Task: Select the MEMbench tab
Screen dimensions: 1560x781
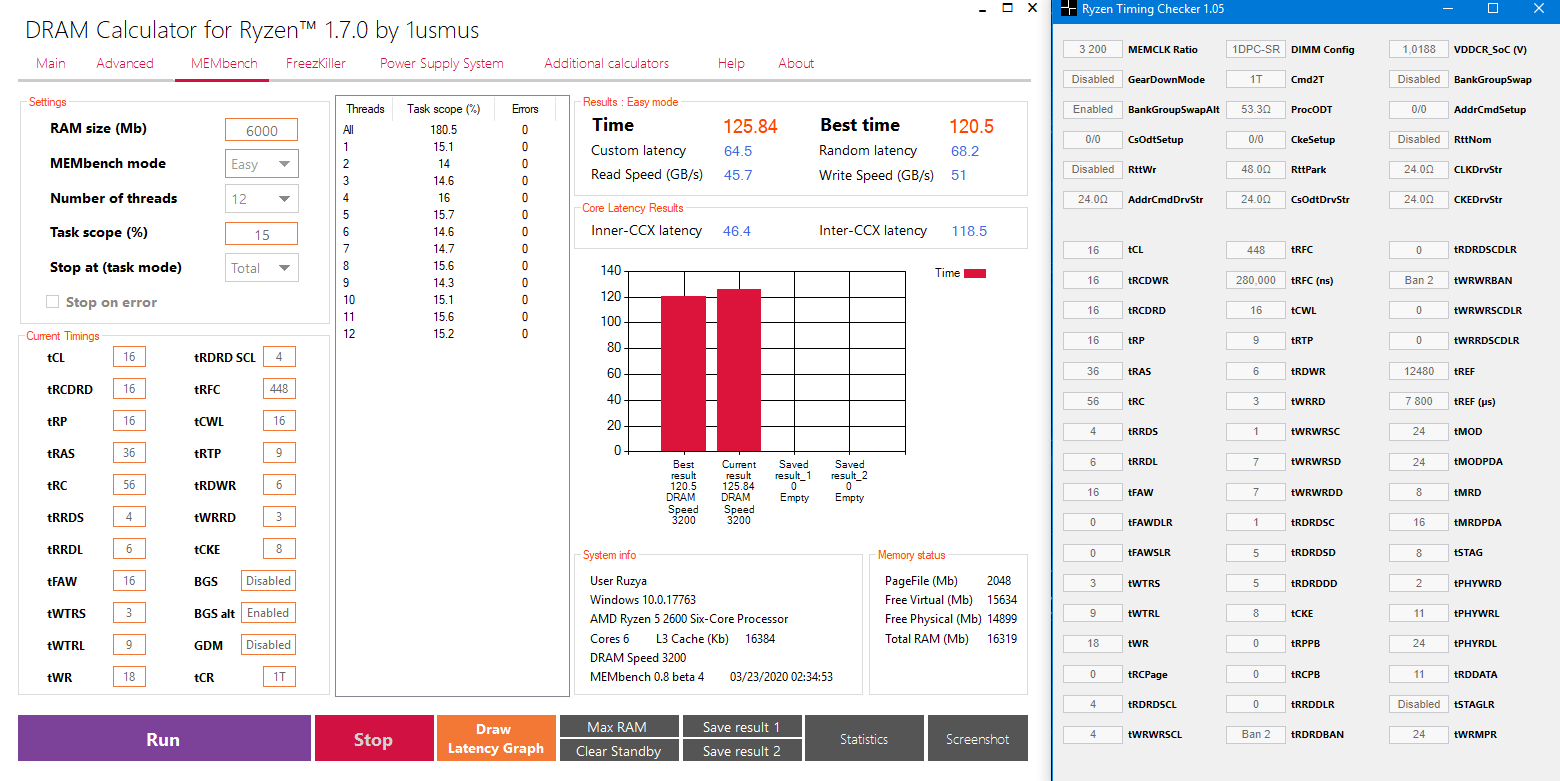Action: point(224,63)
